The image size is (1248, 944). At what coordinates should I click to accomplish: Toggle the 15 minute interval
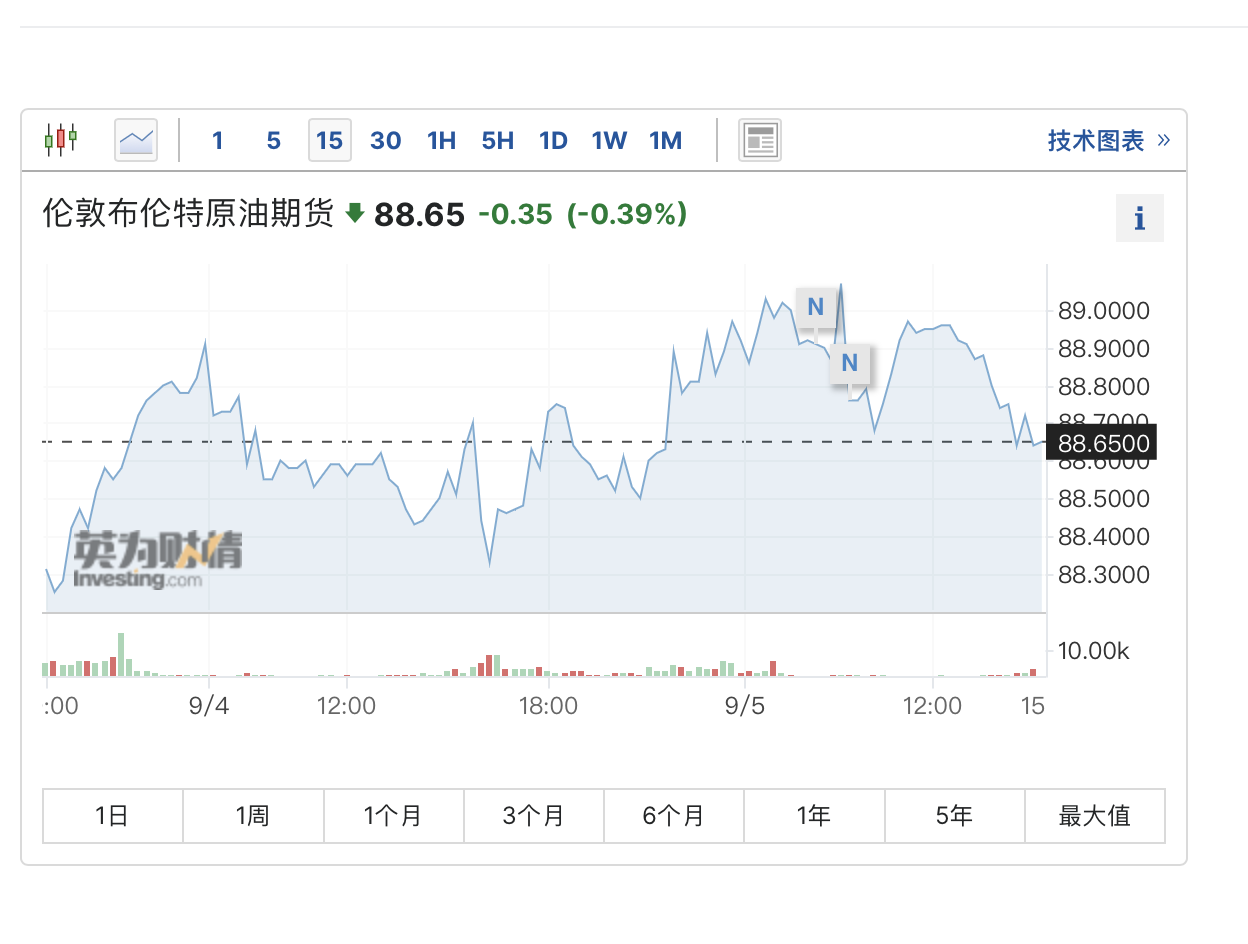point(329,141)
